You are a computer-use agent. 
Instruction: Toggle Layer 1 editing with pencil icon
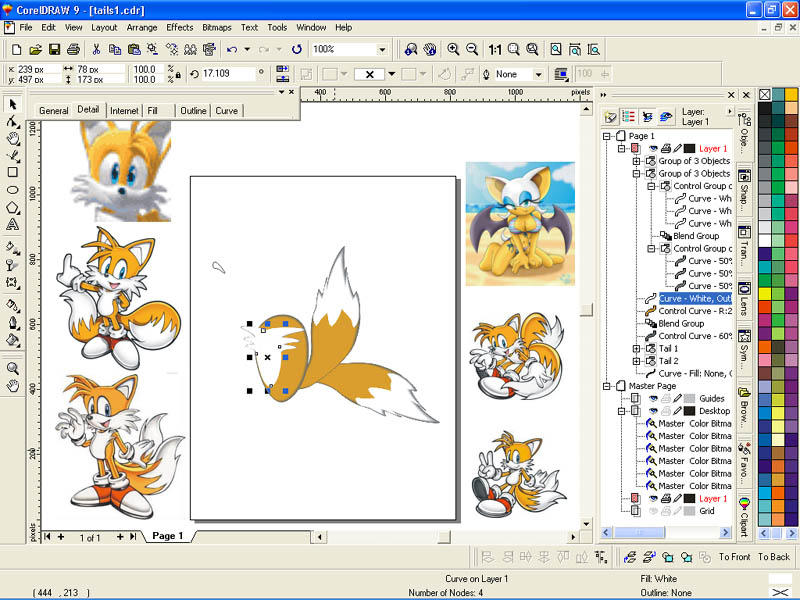coord(677,148)
